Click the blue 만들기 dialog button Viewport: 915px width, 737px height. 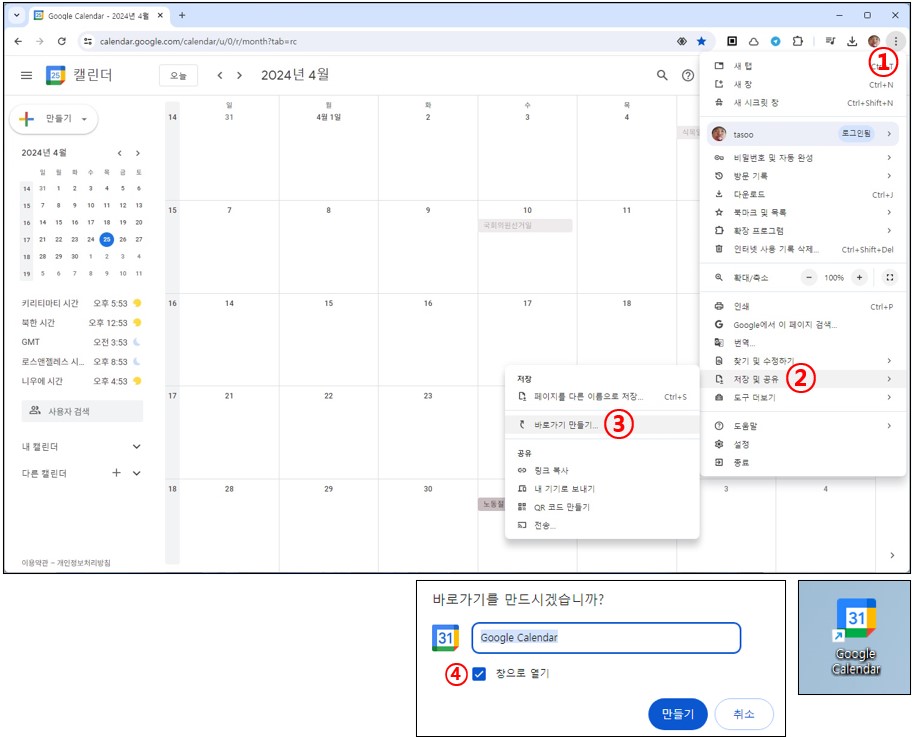[678, 714]
